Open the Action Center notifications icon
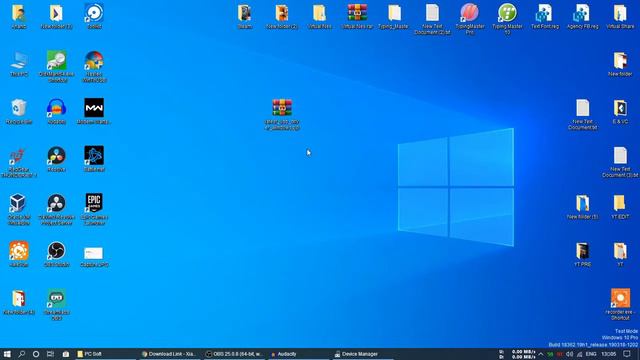The height and width of the screenshot is (360, 640). pos(627,354)
